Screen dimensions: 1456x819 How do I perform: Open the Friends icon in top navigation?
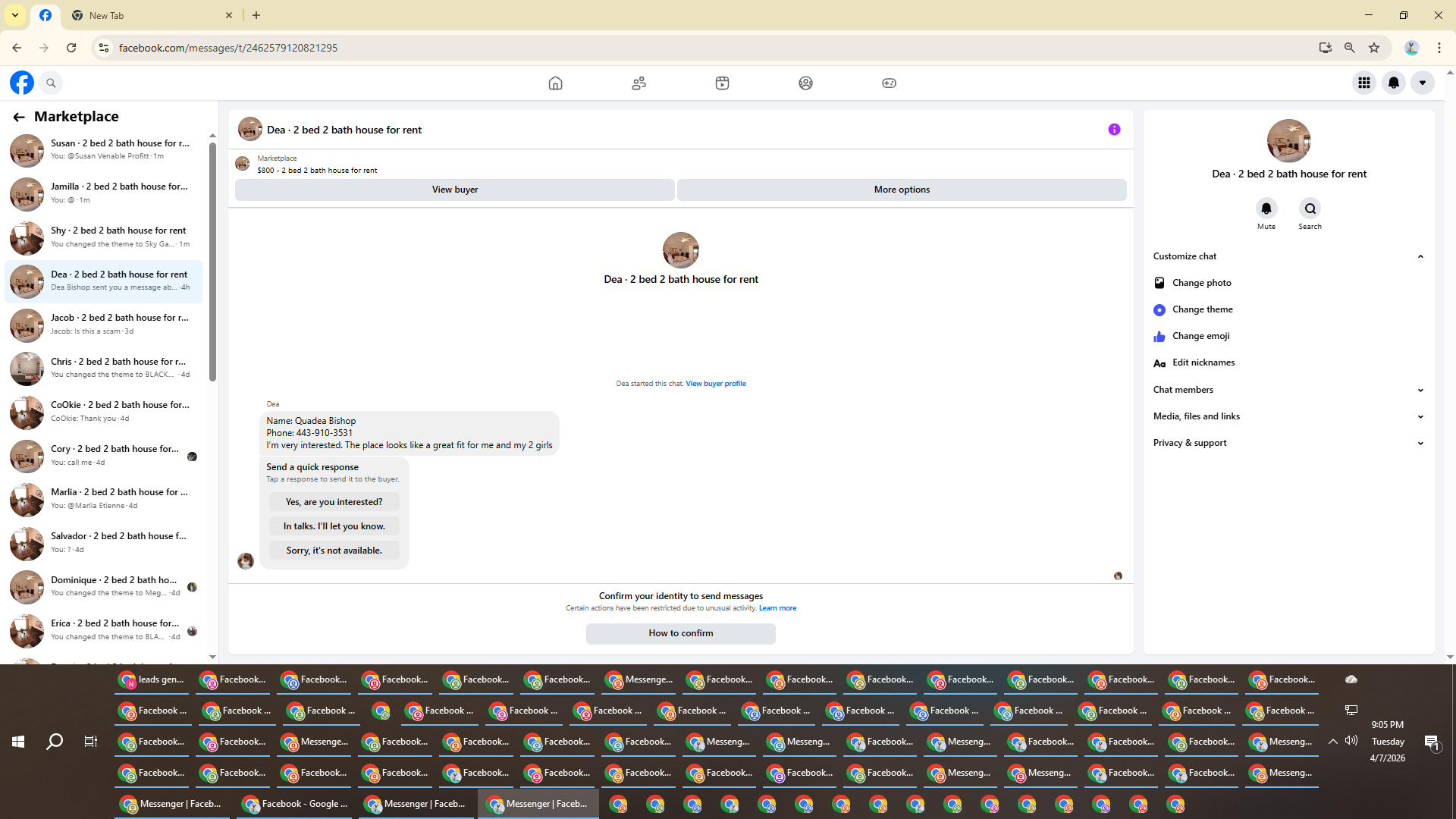(x=639, y=83)
